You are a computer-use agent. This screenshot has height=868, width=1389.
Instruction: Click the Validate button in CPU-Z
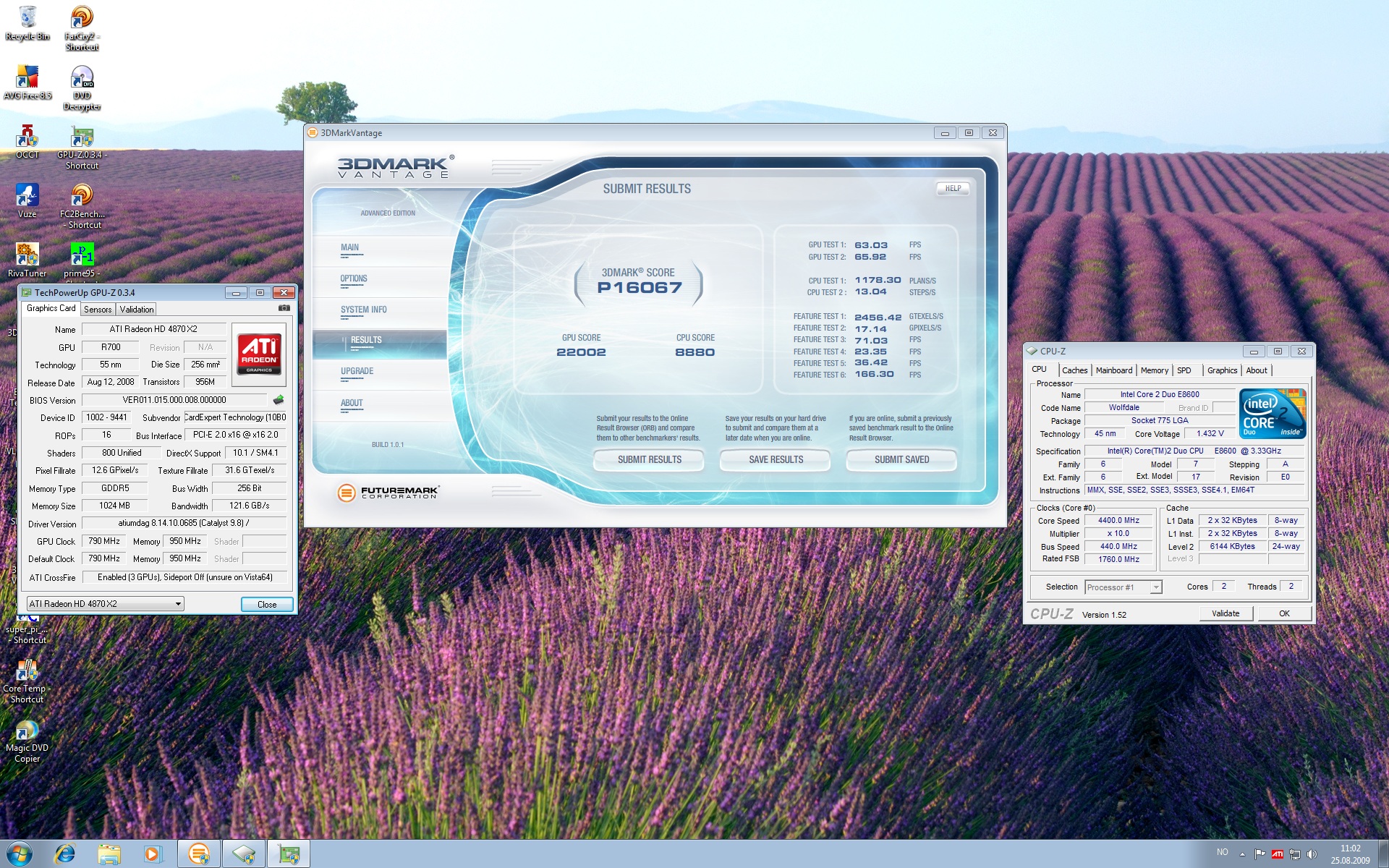coord(1225,613)
